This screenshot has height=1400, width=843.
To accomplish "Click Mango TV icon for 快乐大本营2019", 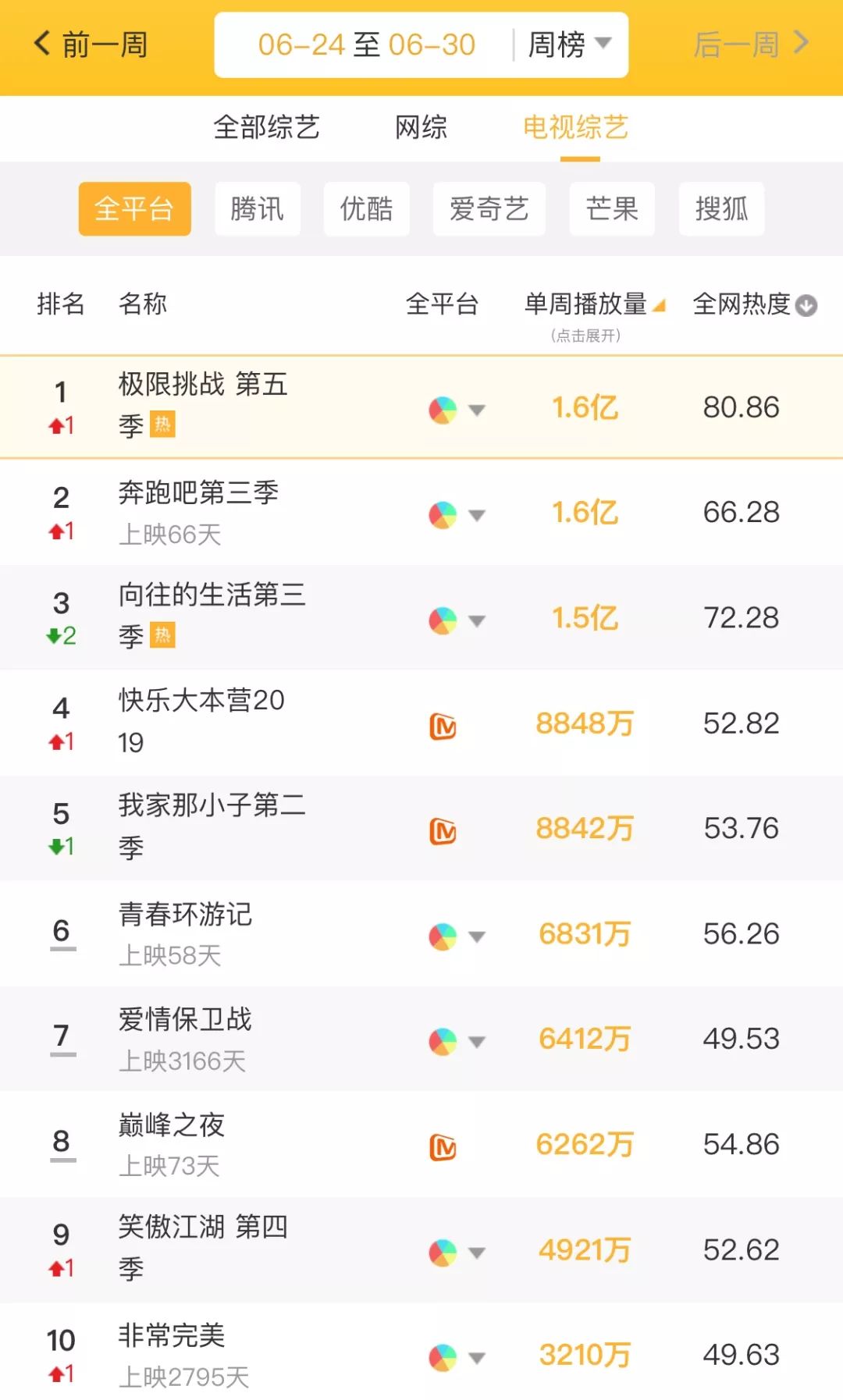I will pos(443,727).
